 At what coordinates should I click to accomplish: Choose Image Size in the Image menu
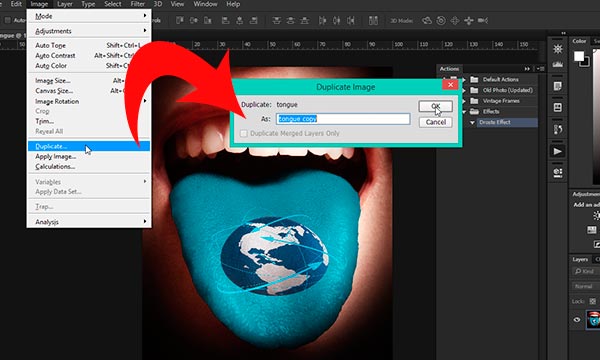click(x=89, y=80)
